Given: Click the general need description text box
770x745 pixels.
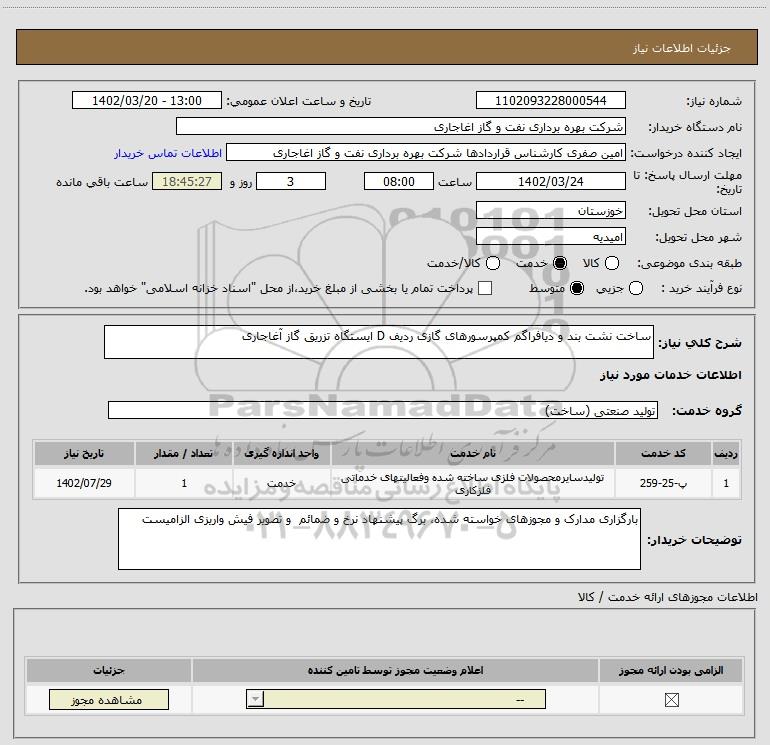Looking at the screenshot, I should click(x=379, y=342).
